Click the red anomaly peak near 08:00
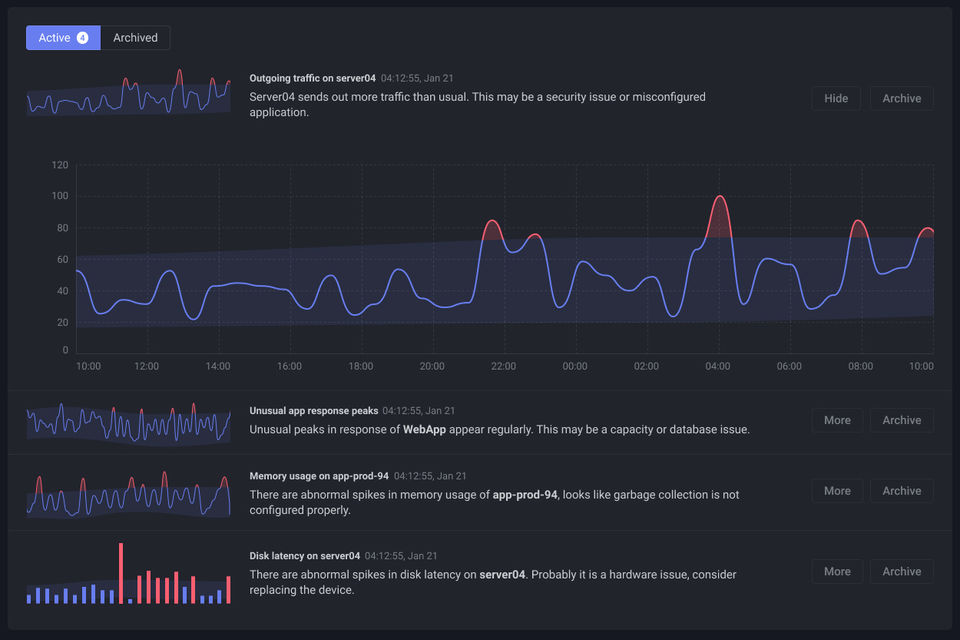The width and height of the screenshot is (960, 640). [857, 229]
